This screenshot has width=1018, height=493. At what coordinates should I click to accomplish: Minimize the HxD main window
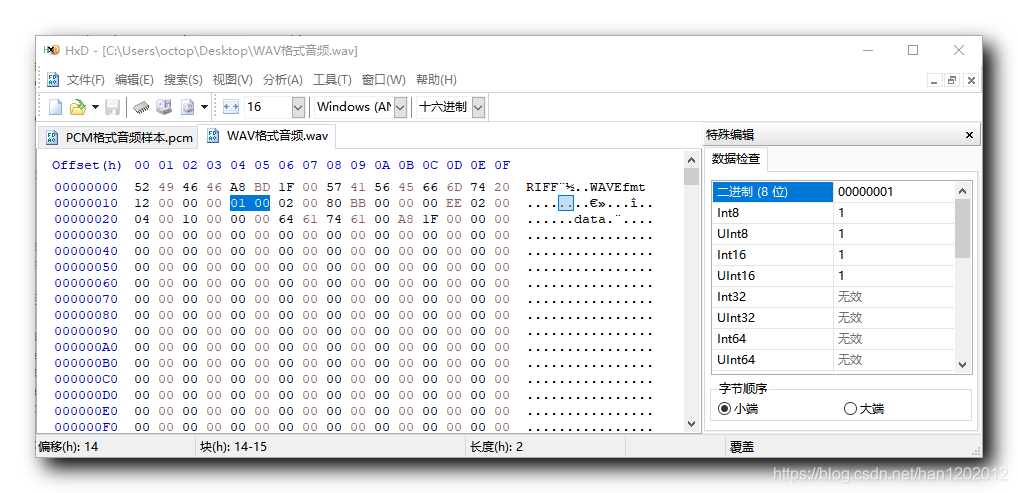pos(868,50)
